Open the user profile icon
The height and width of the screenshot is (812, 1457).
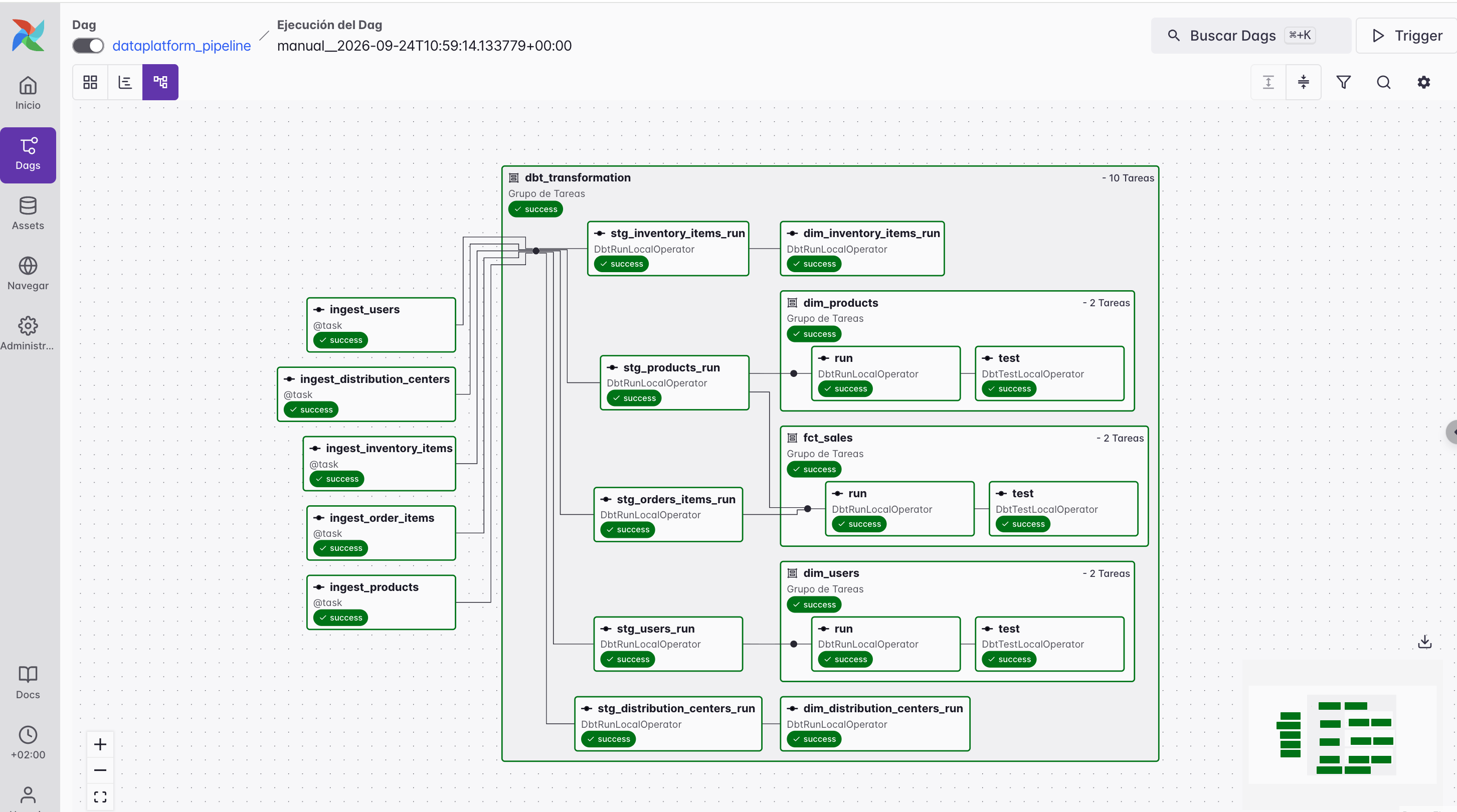[x=28, y=795]
